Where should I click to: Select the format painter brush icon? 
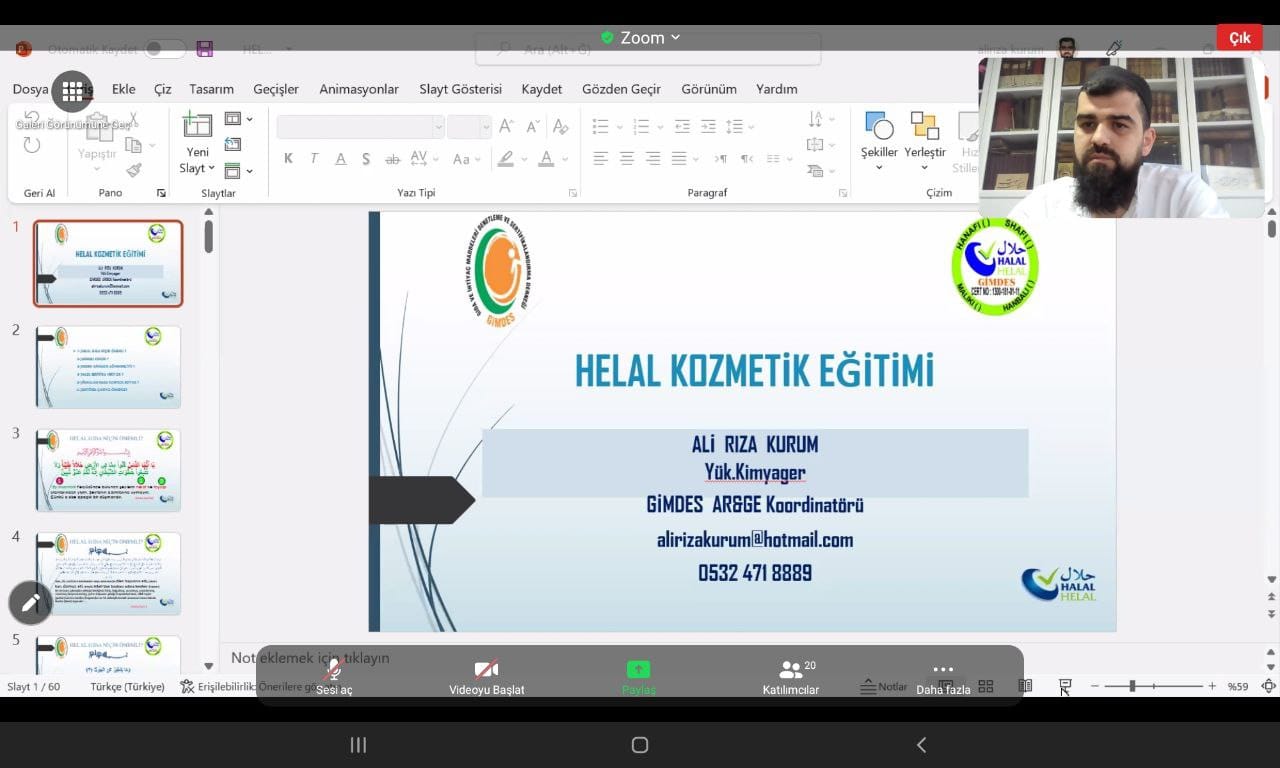tap(133, 170)
